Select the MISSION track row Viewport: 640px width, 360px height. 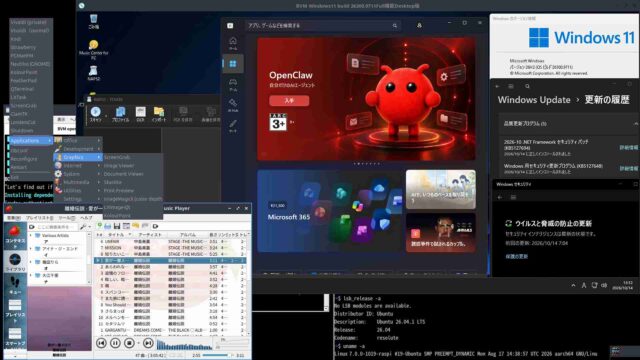[x=171, y=248]
